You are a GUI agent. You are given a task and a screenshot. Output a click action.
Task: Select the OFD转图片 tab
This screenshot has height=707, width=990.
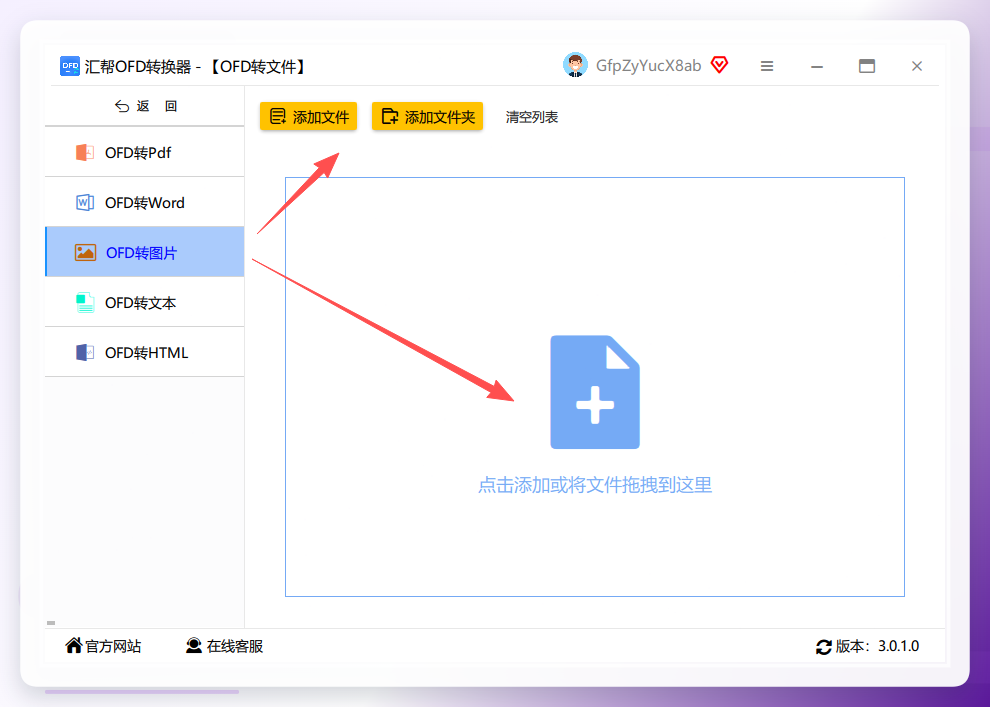(x=145, y=252)
